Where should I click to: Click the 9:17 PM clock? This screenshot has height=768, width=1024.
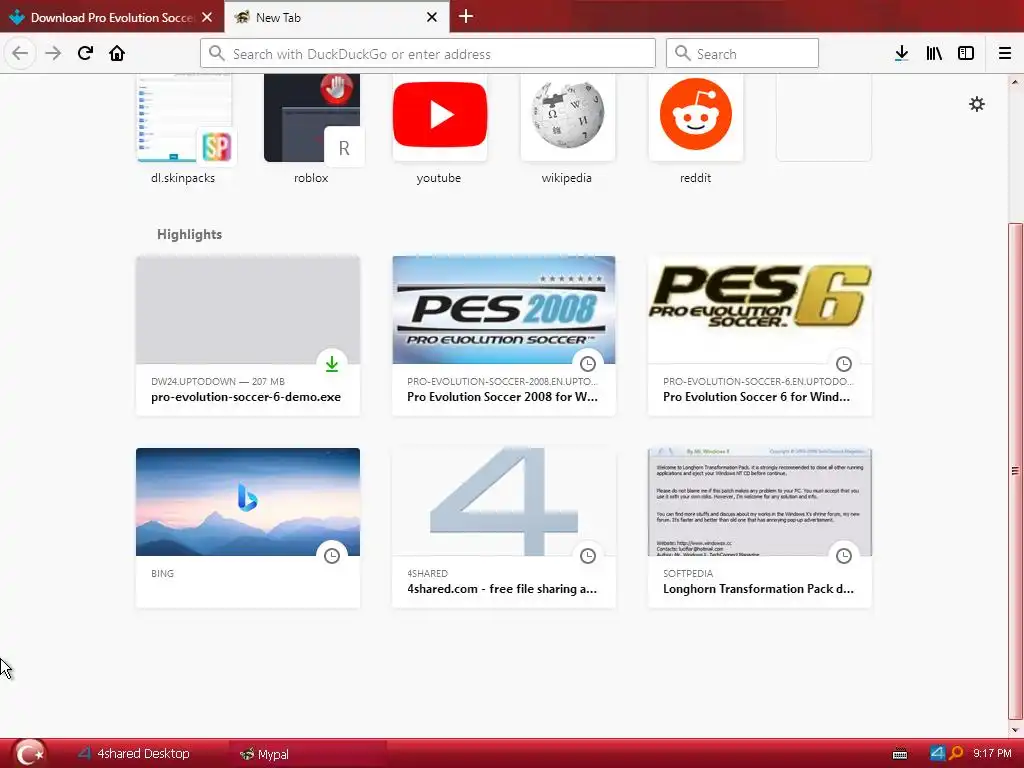992,753
